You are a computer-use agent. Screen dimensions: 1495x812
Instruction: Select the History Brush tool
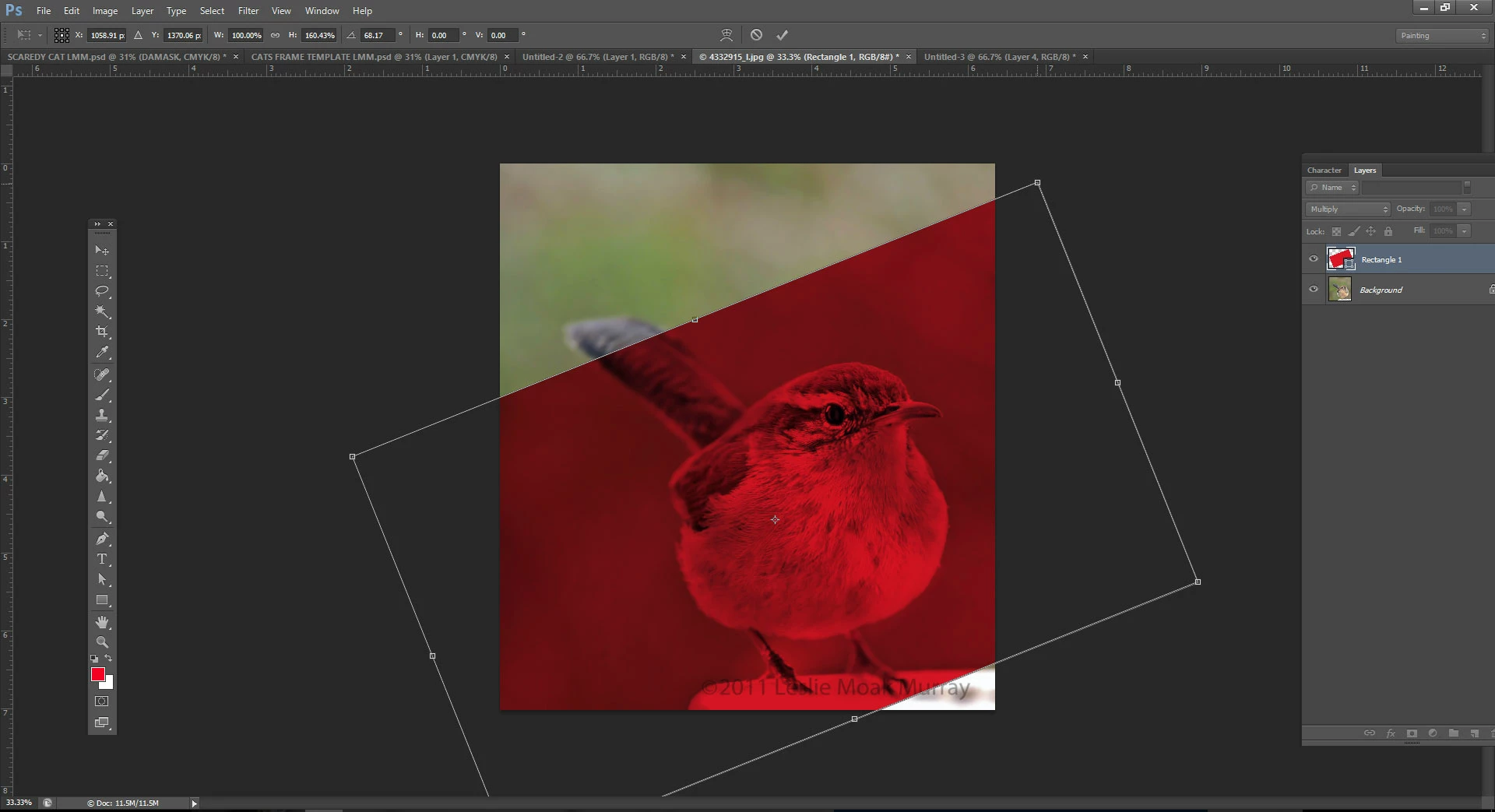click(x=102, y=435)
